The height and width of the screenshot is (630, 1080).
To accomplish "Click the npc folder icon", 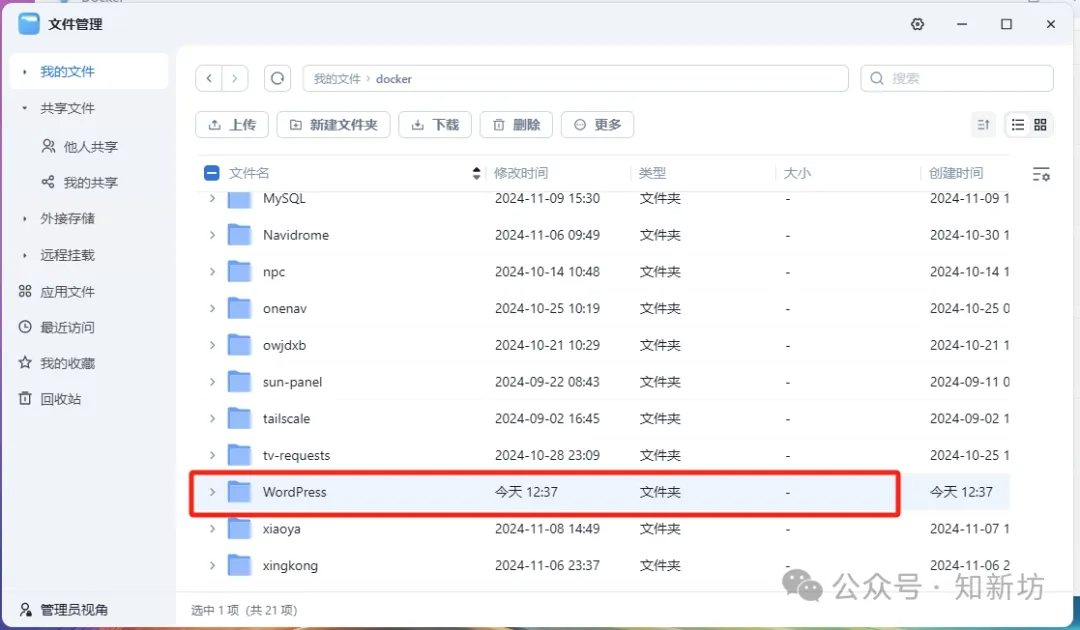I will (239, 271).
